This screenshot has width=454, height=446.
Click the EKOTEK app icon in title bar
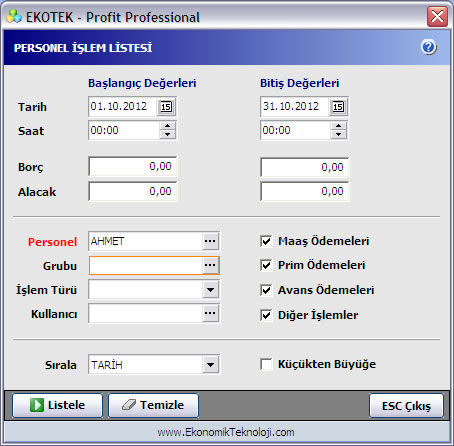pyautogui.click(x=14, y=16)
